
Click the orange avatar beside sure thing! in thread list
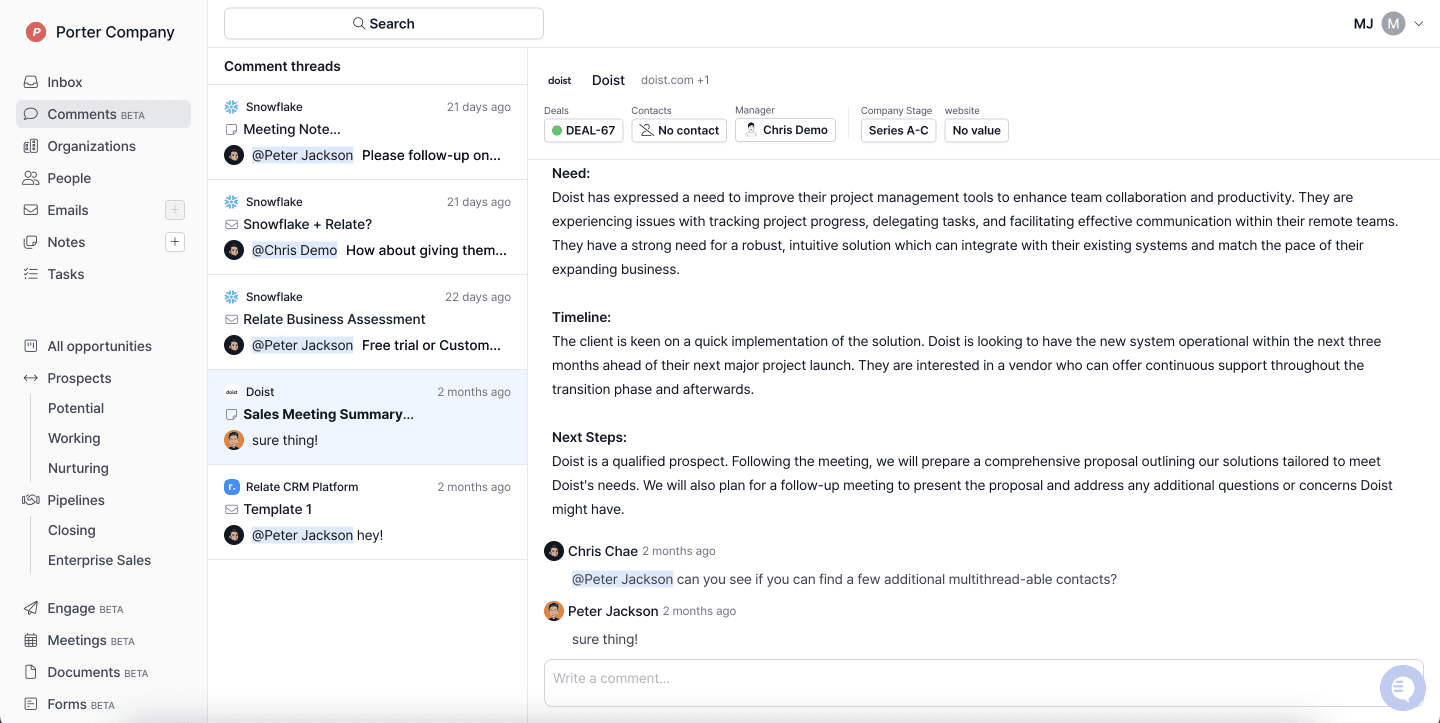tap(234, 440)
